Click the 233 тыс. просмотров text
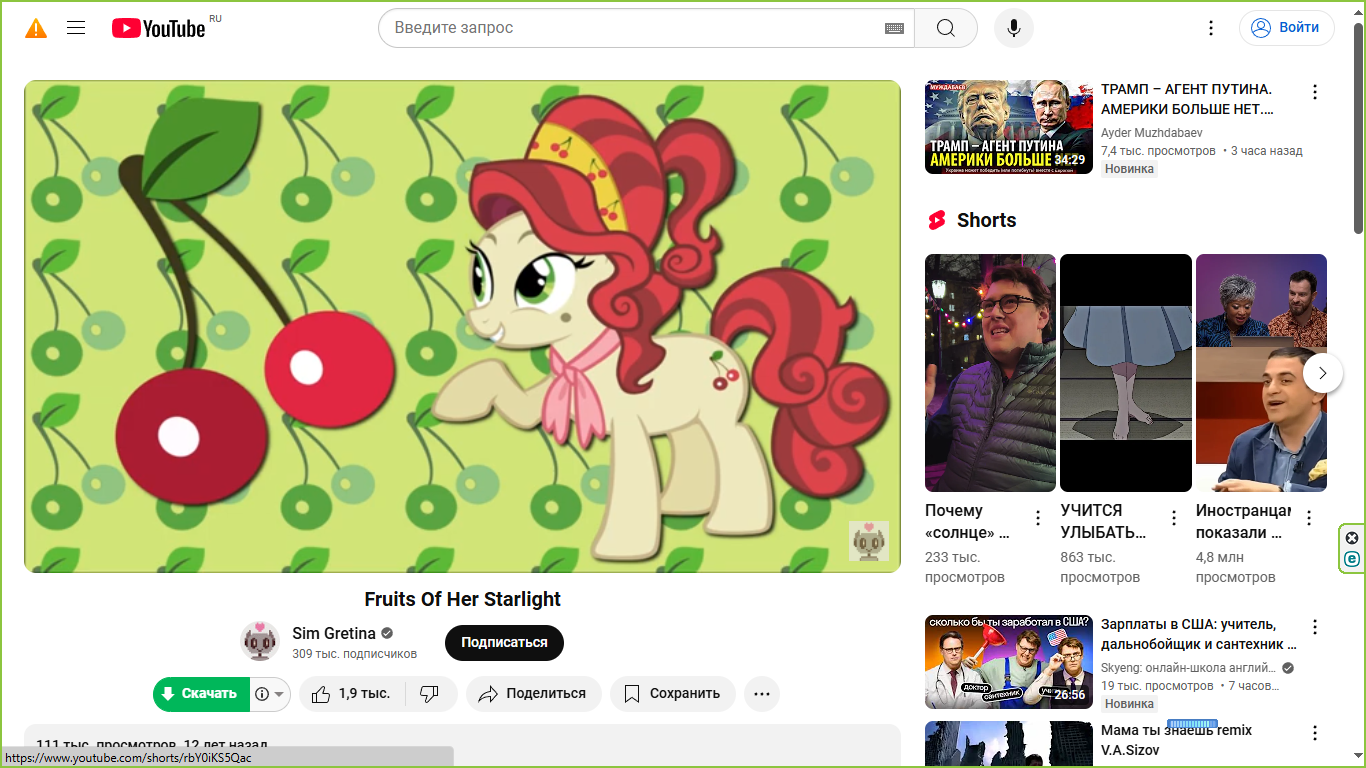Image resolution: width=1366 pixels, height=768 pixels. pyautogui.click(x=965, y=567)
